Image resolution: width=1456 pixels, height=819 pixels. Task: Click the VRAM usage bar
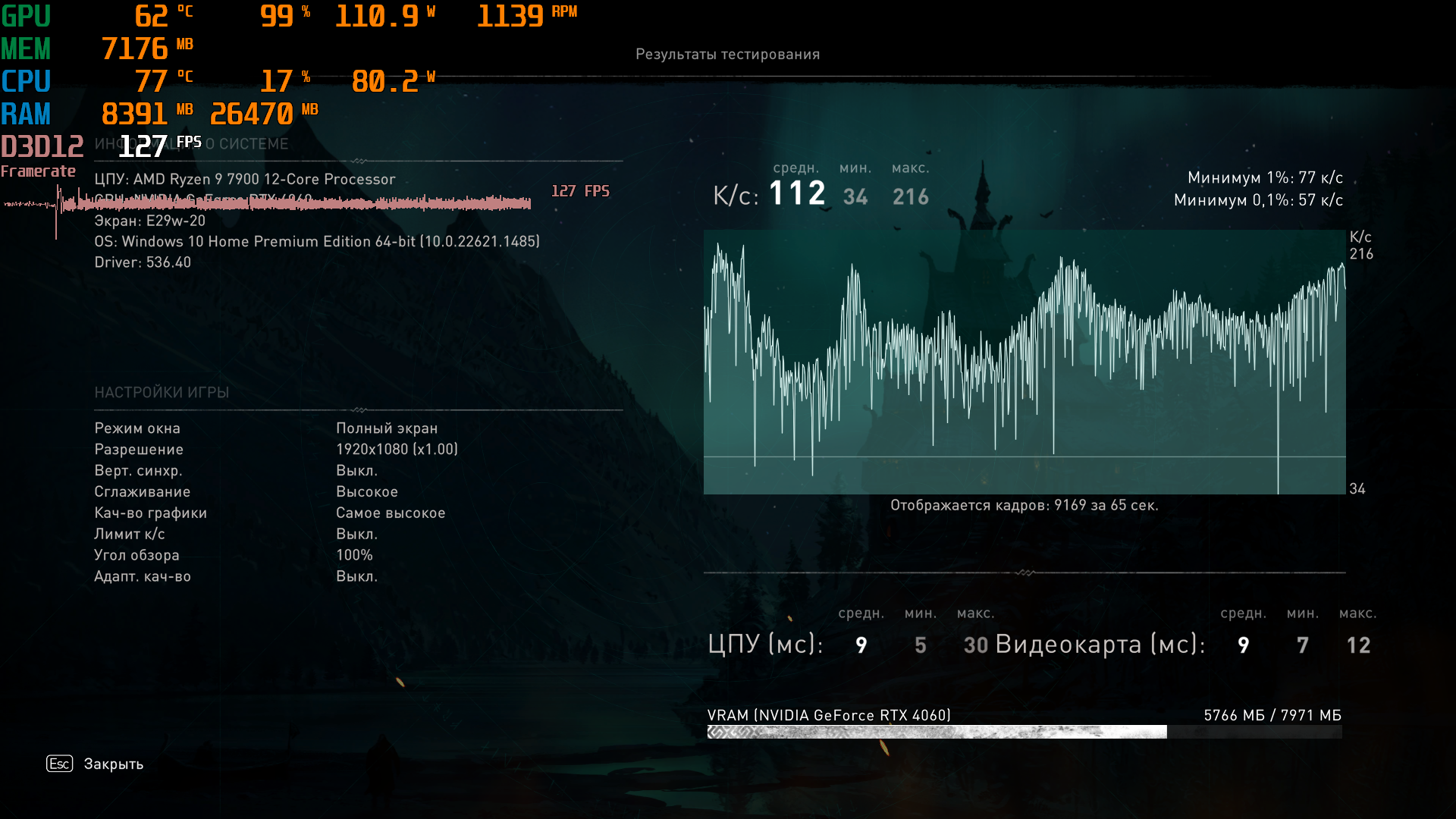pyautogui.click(x=1025, y=732)
